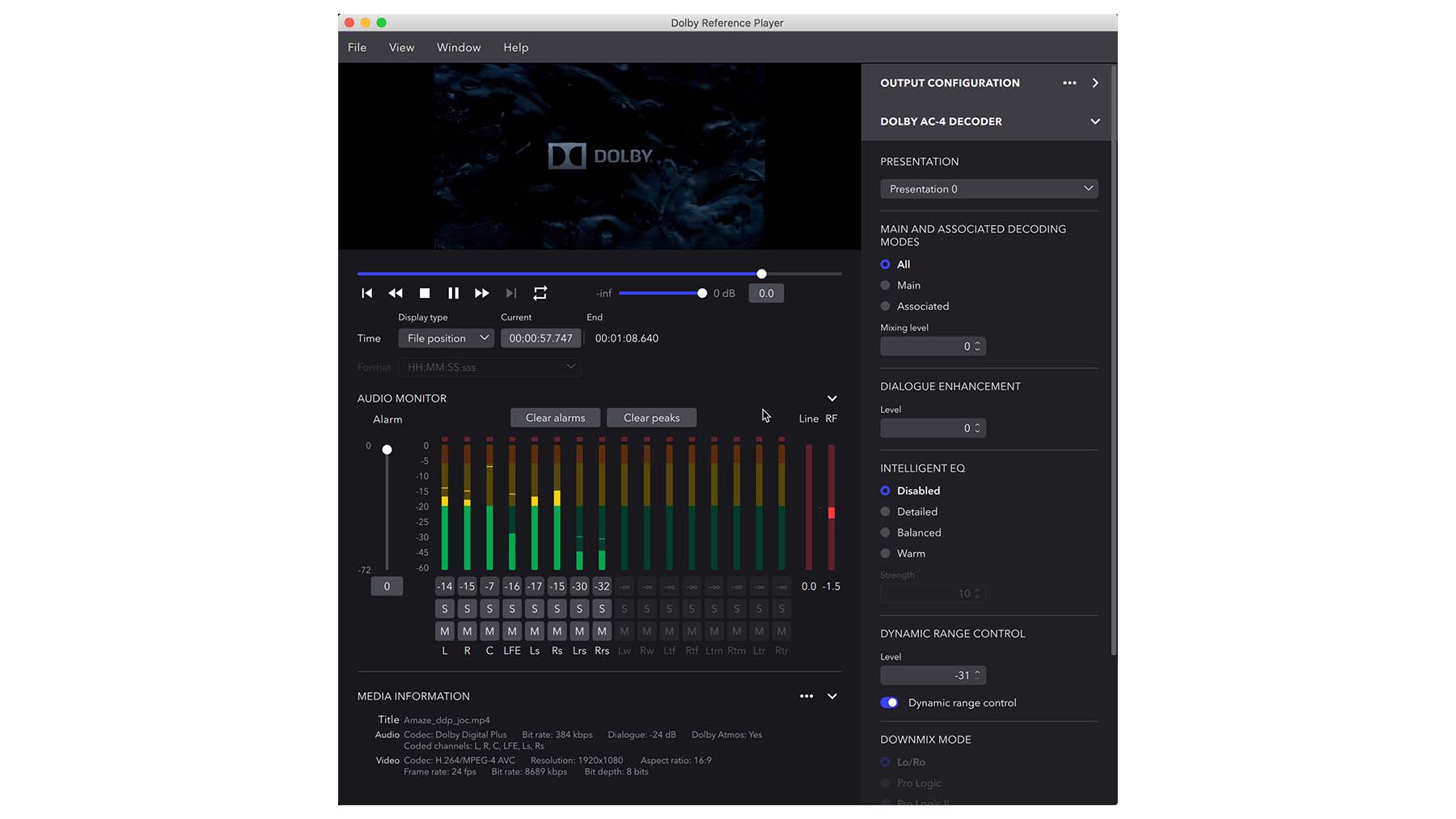Open the File position display type dropdown
Screen dimensions: 1456x819
[x=446, y=337]
